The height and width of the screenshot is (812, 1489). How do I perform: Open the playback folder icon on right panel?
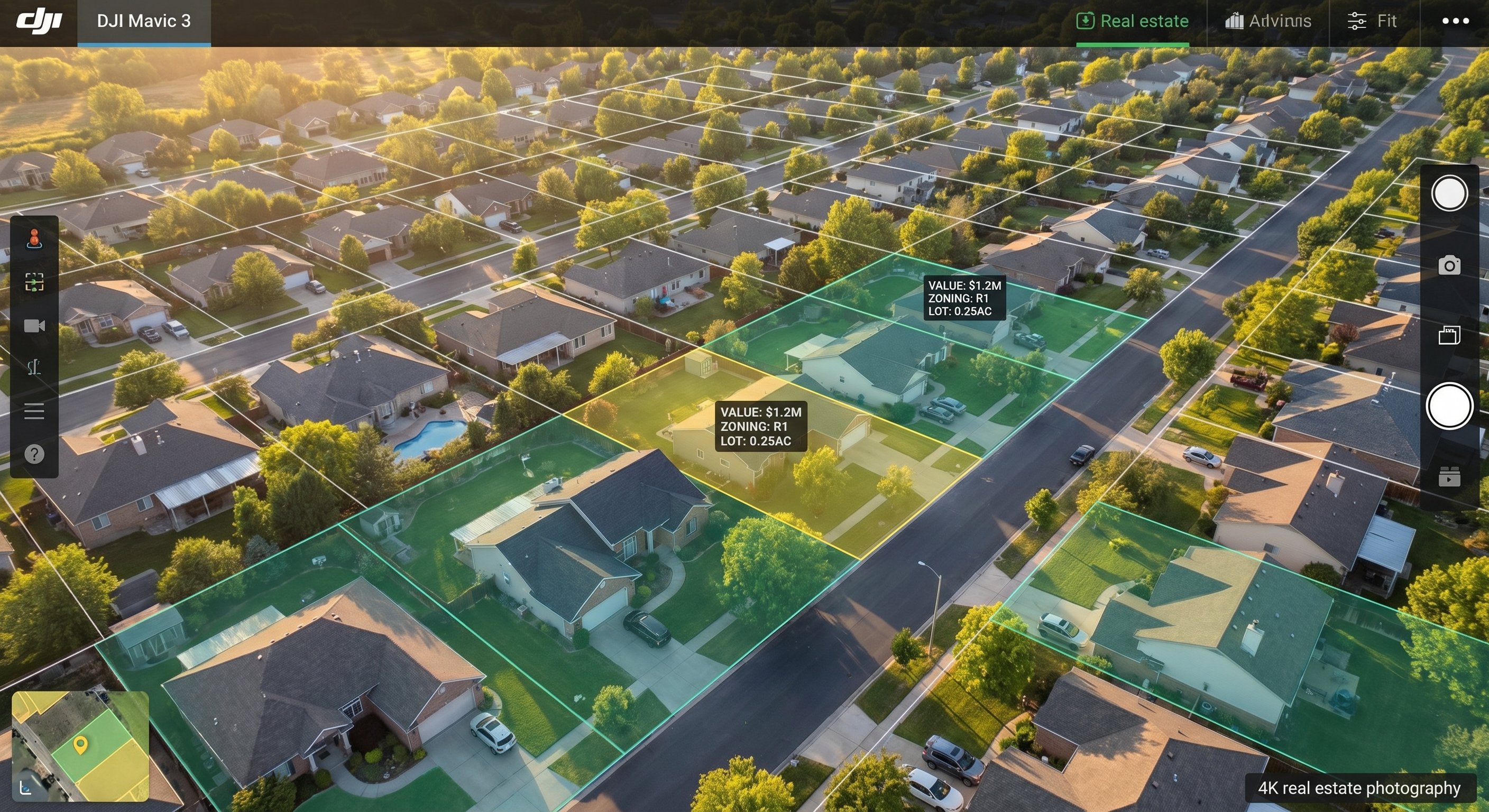1448,476
